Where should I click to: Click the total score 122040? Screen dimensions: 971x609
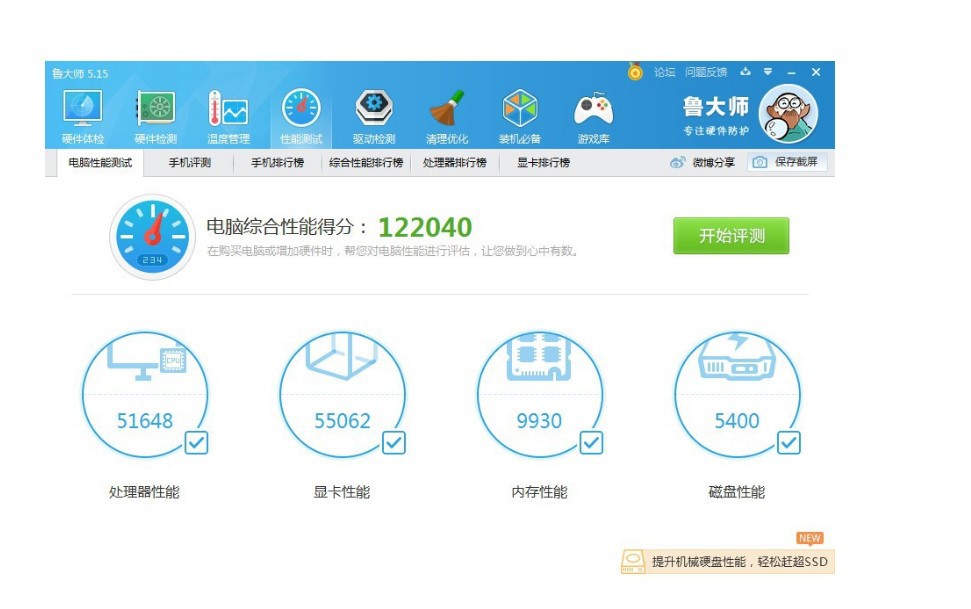coord(425,227)
